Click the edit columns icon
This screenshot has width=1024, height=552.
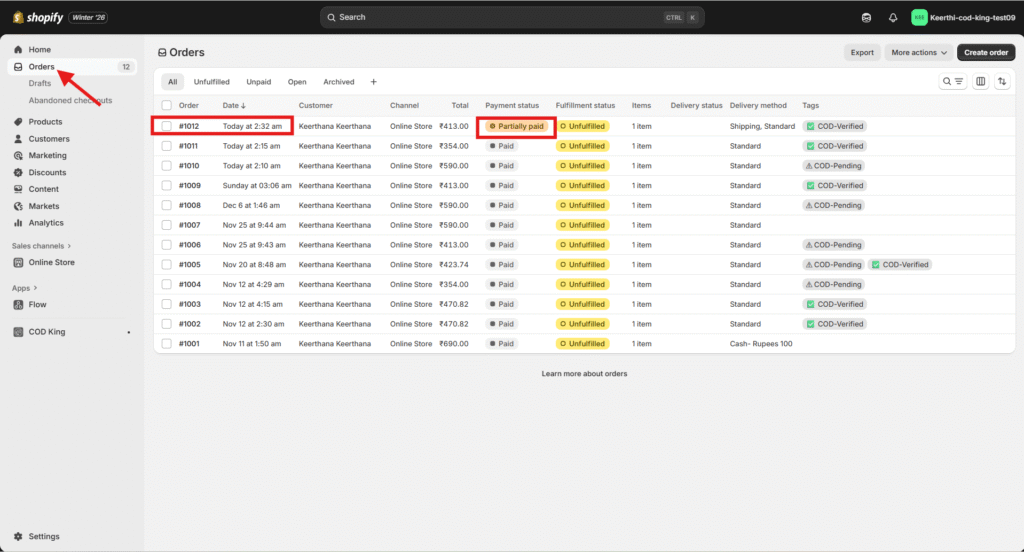point(980,82)
